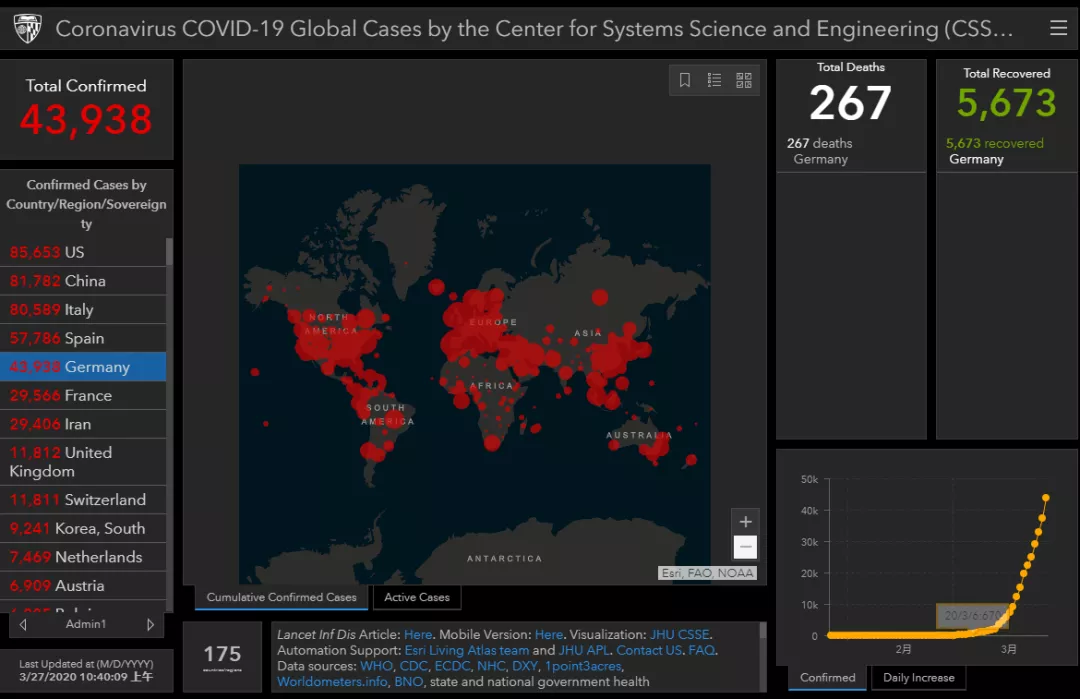
Task: Zoom out on the map
Action: click(x=745, y=547)
